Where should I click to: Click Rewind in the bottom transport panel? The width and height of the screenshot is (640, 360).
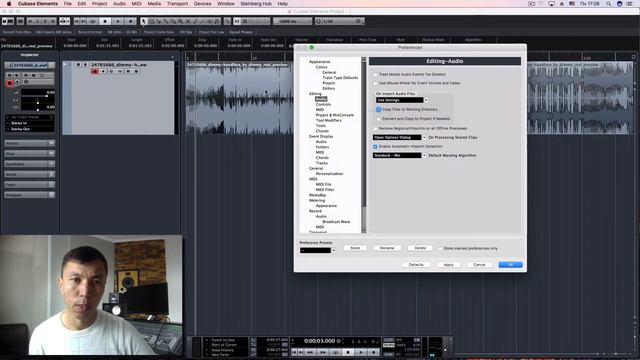tap(310, 352)
